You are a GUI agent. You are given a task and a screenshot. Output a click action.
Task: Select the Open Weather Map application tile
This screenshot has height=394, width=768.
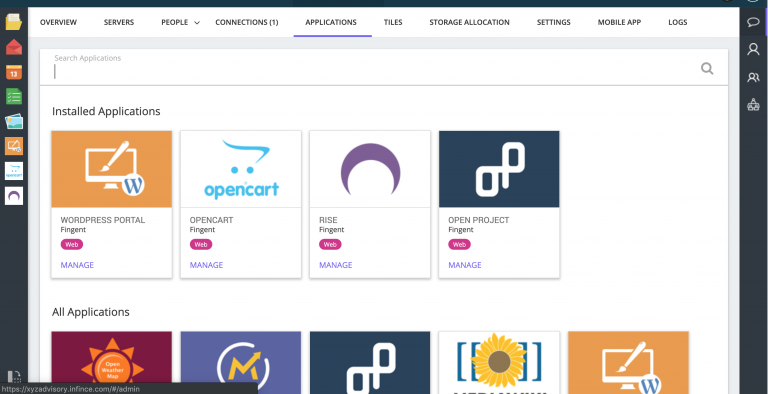point(112,363)
